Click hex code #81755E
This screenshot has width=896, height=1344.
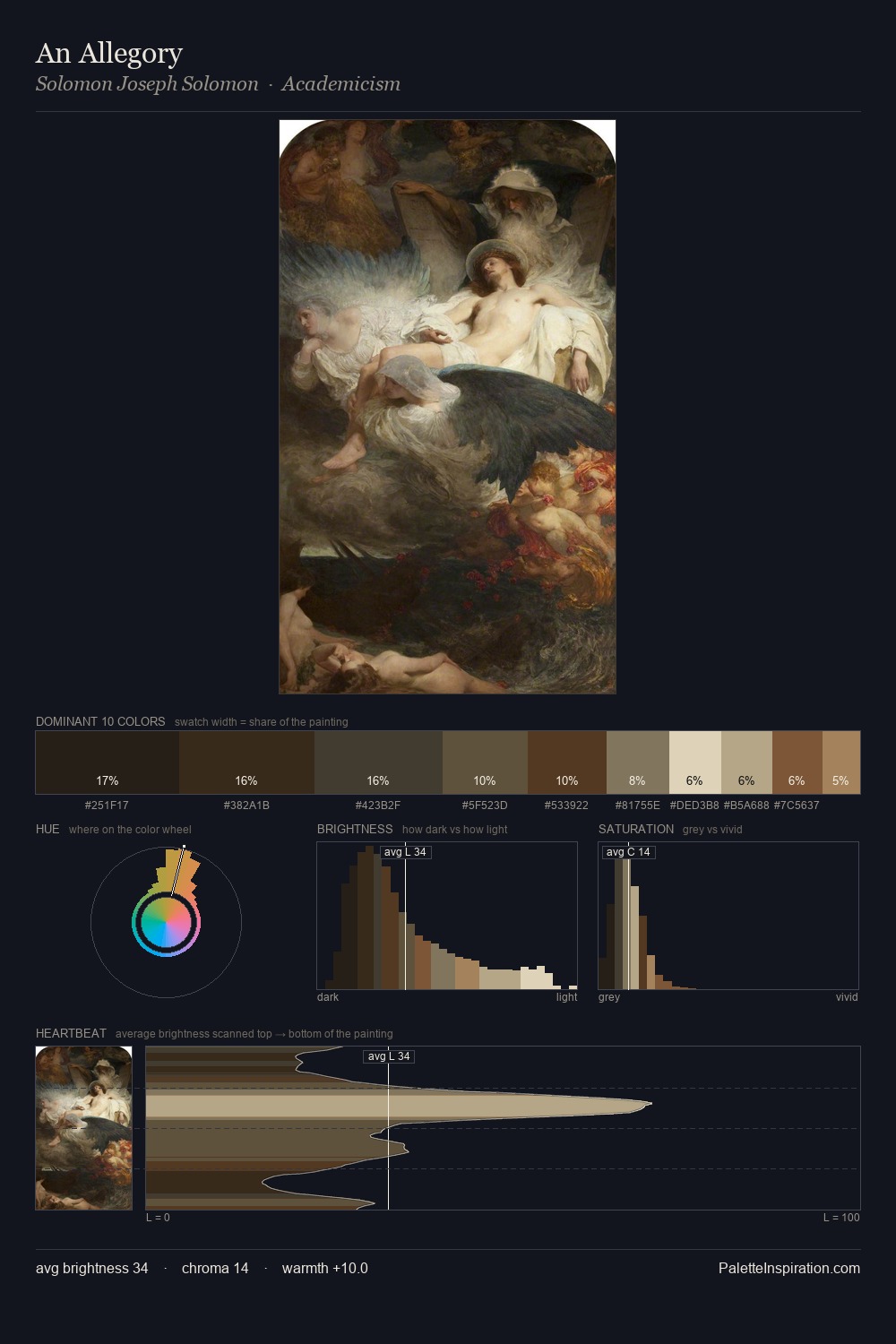point(638,806)
